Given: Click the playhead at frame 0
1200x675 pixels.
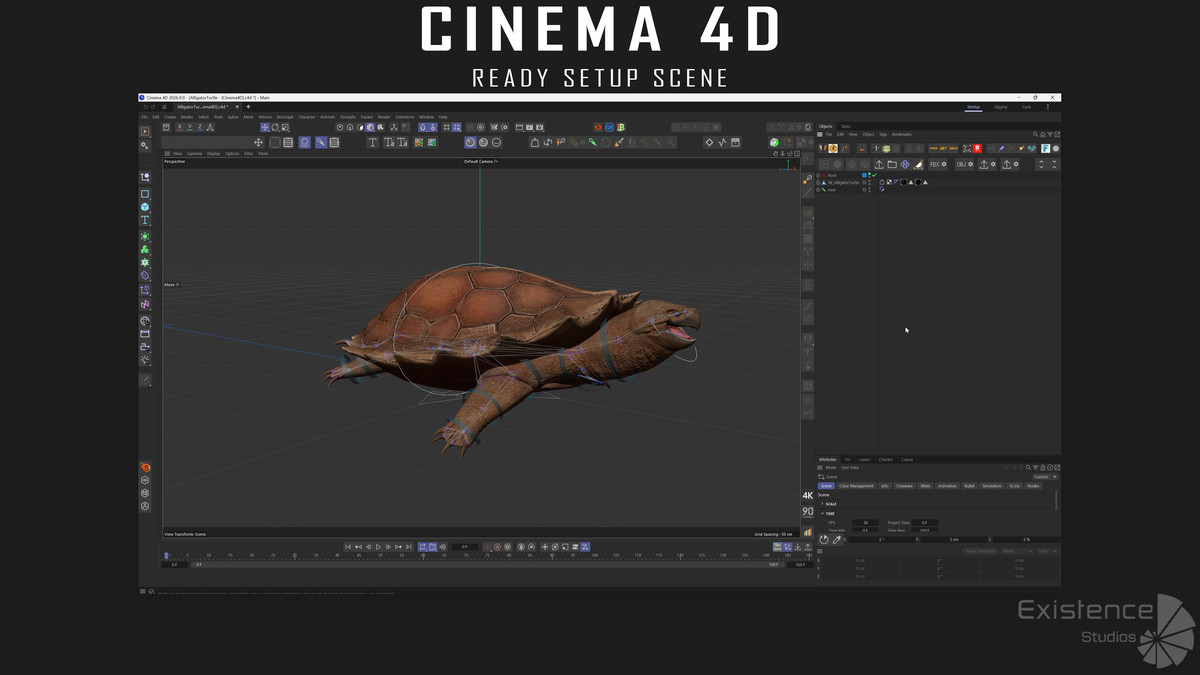Looking at the screenshot, I should [x=167, y=555].
